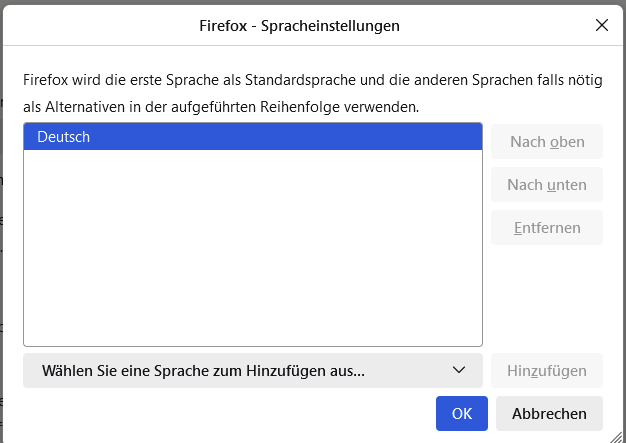Confirm the dialog with OK
The width and height of the screenshot is (626, 443).
point(461,413)
